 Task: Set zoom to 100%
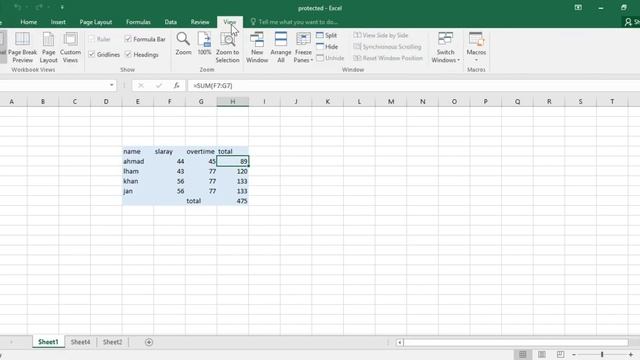(x=204, y=44)
